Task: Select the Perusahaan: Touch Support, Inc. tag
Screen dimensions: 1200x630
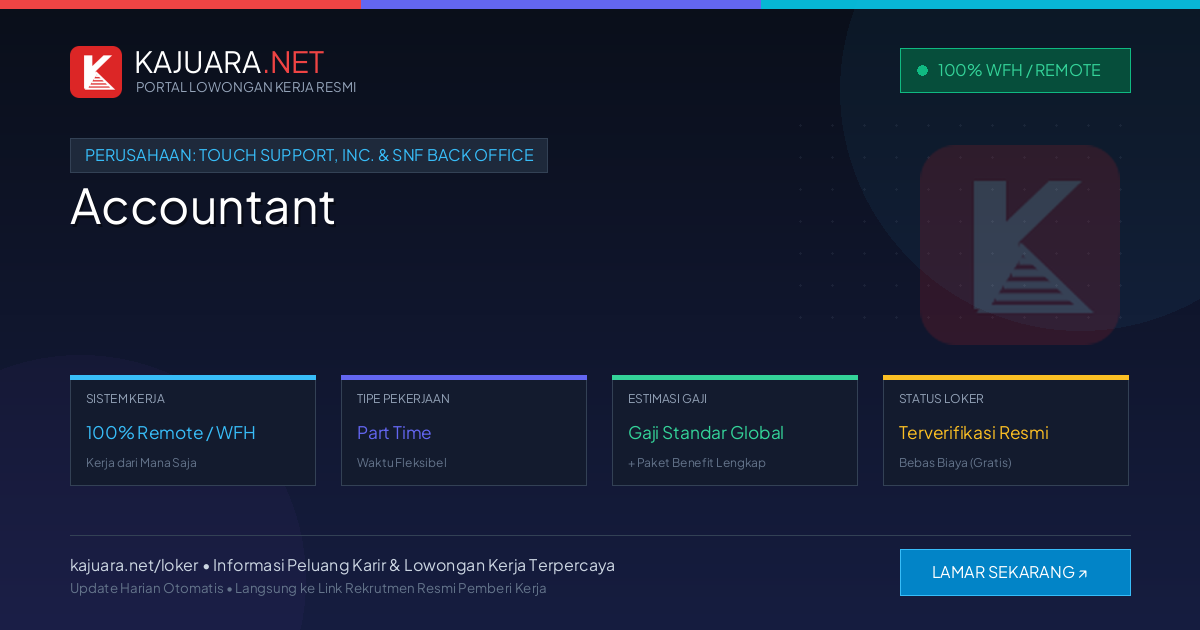Action: (309, 155)
